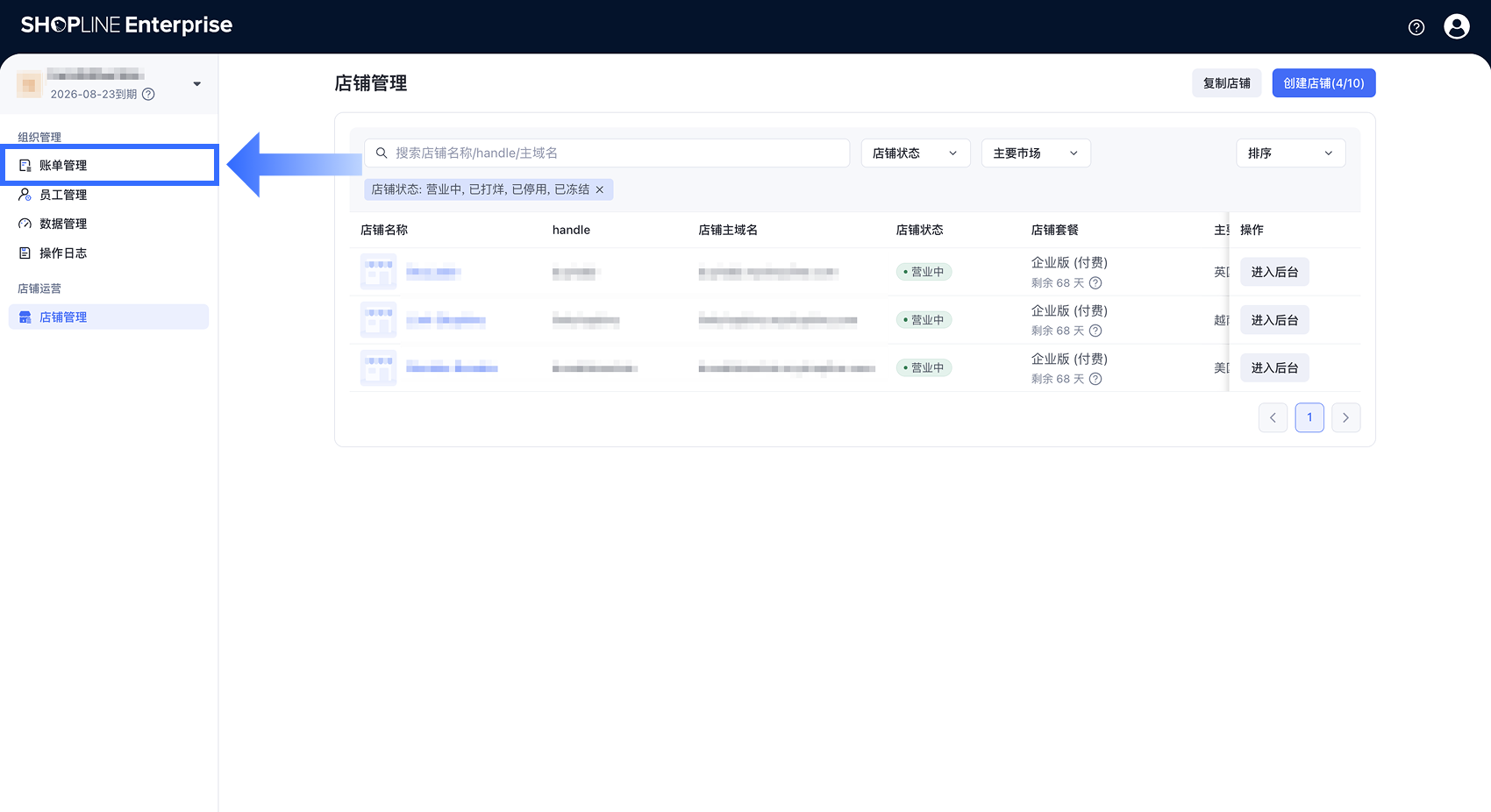1491x812 pixels.
Task: Remove the 店铺状态 filter tag
Action: point(600,189)
